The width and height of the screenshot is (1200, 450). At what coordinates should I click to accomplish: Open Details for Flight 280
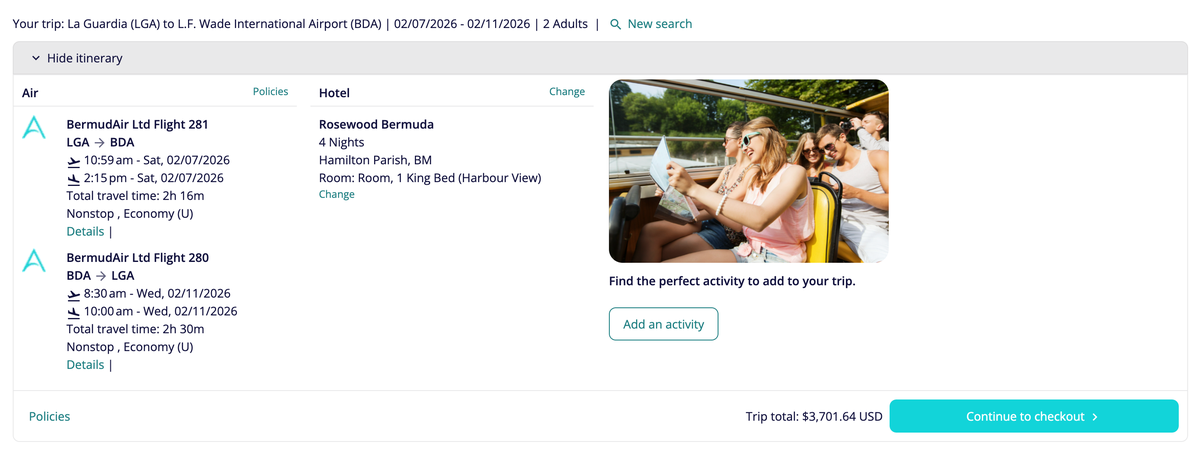click(x=85, y=365)
